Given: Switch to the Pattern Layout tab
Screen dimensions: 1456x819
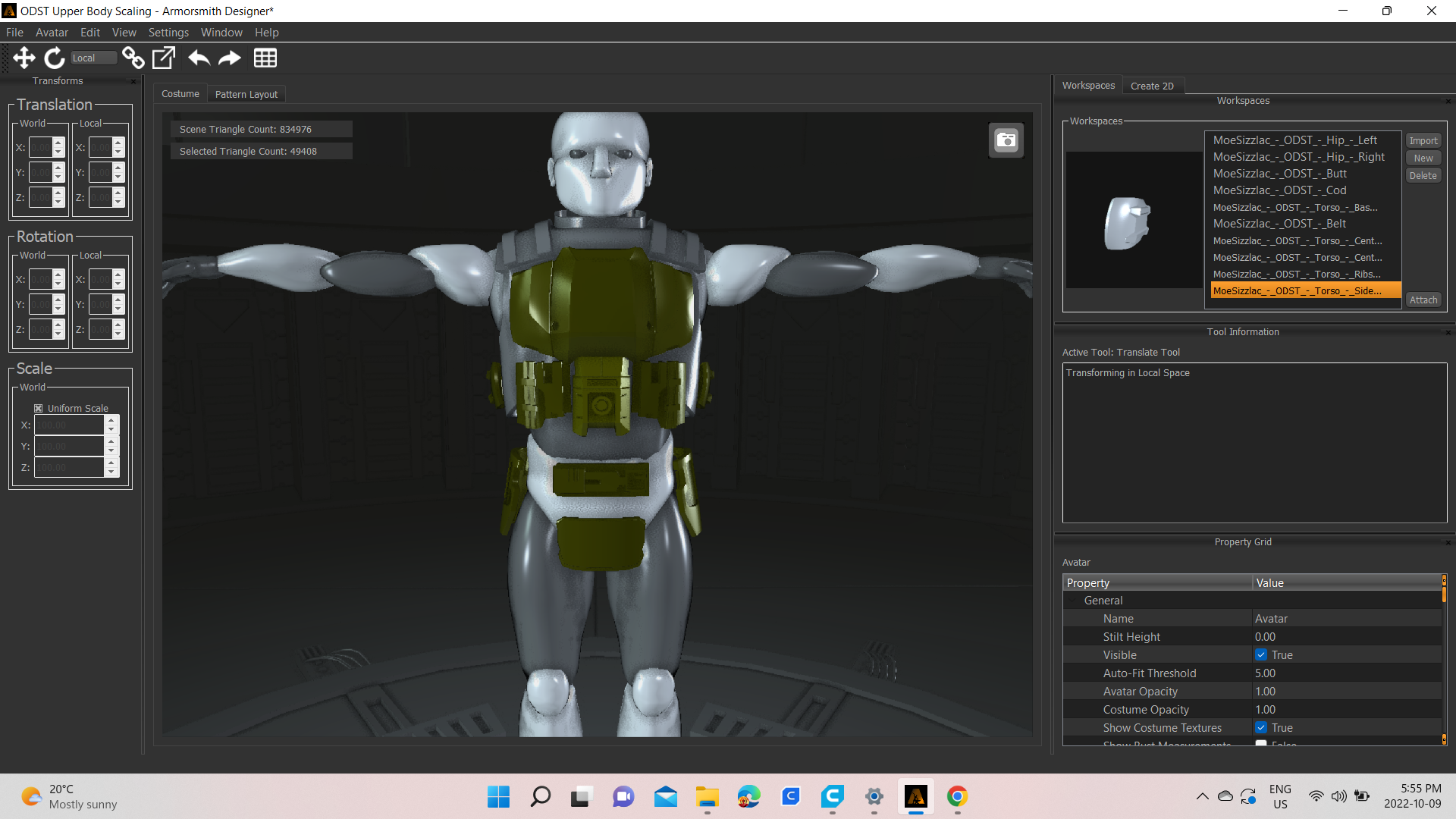Looking at the screenshot, I should (x=246, y=94).
